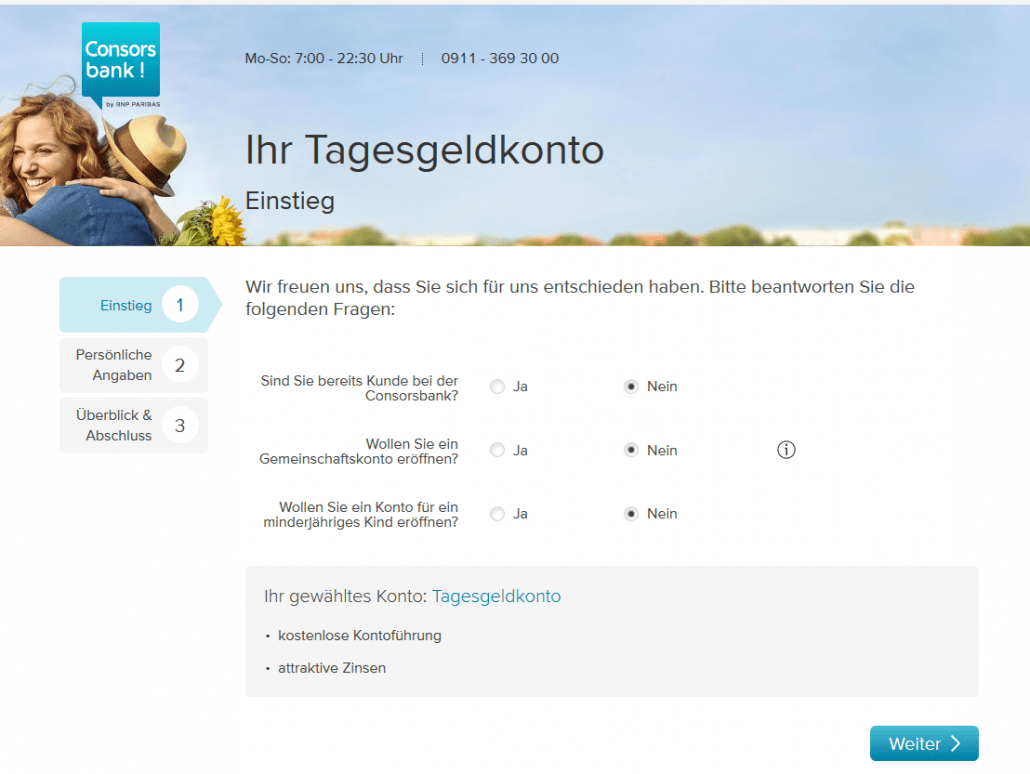Screen dimensions: 1030x774
Task: Click the question about minderjähriges Kind
Action: pos(361,514)
